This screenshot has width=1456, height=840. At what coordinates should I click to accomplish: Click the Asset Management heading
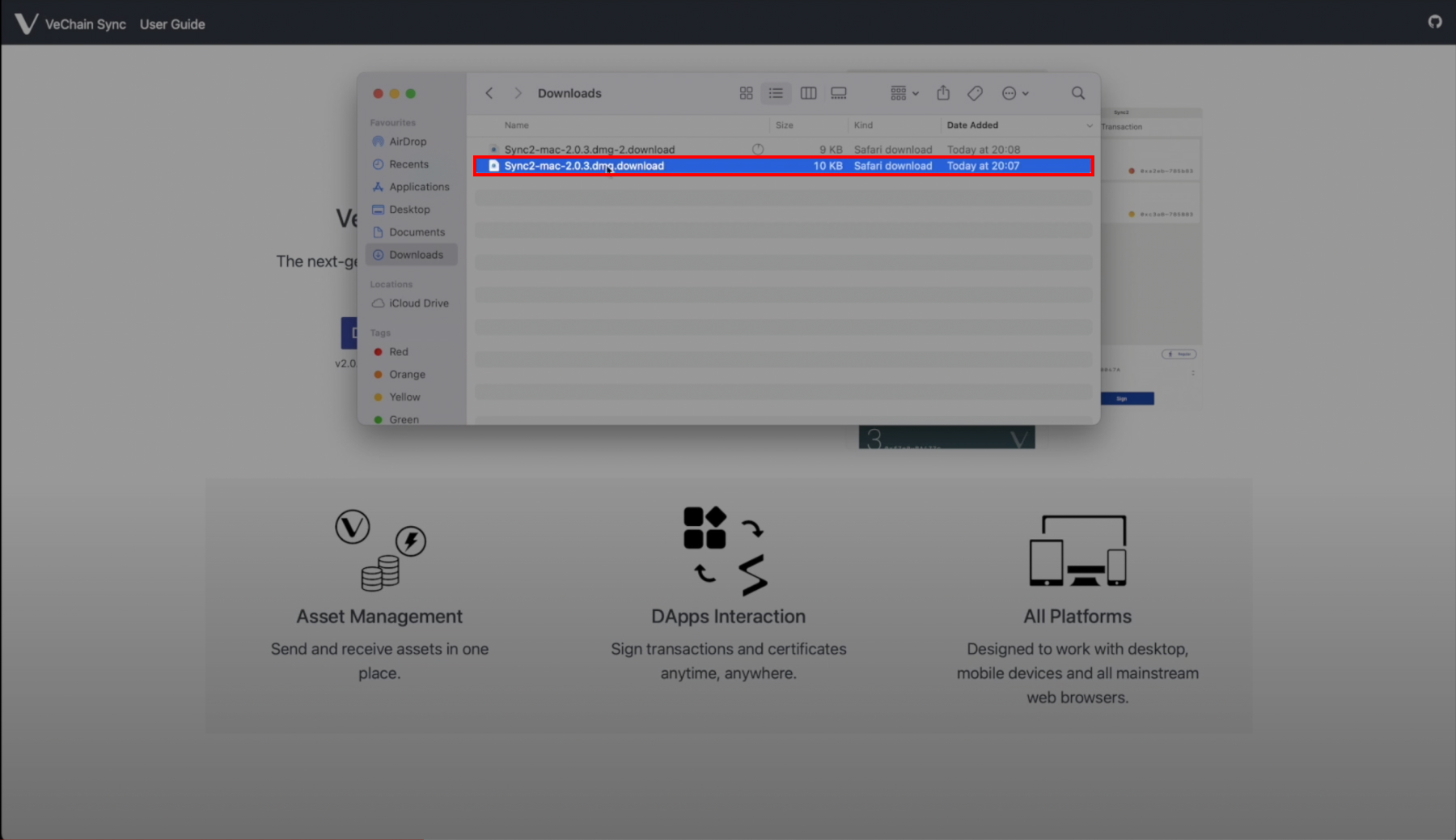coord(379,617)
